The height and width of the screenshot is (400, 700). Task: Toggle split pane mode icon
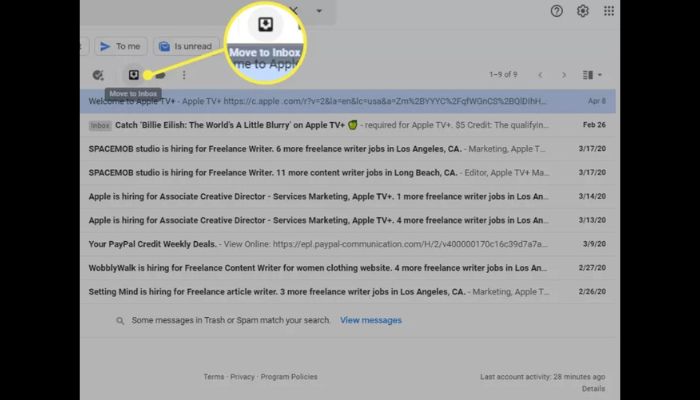pos(588,75)
